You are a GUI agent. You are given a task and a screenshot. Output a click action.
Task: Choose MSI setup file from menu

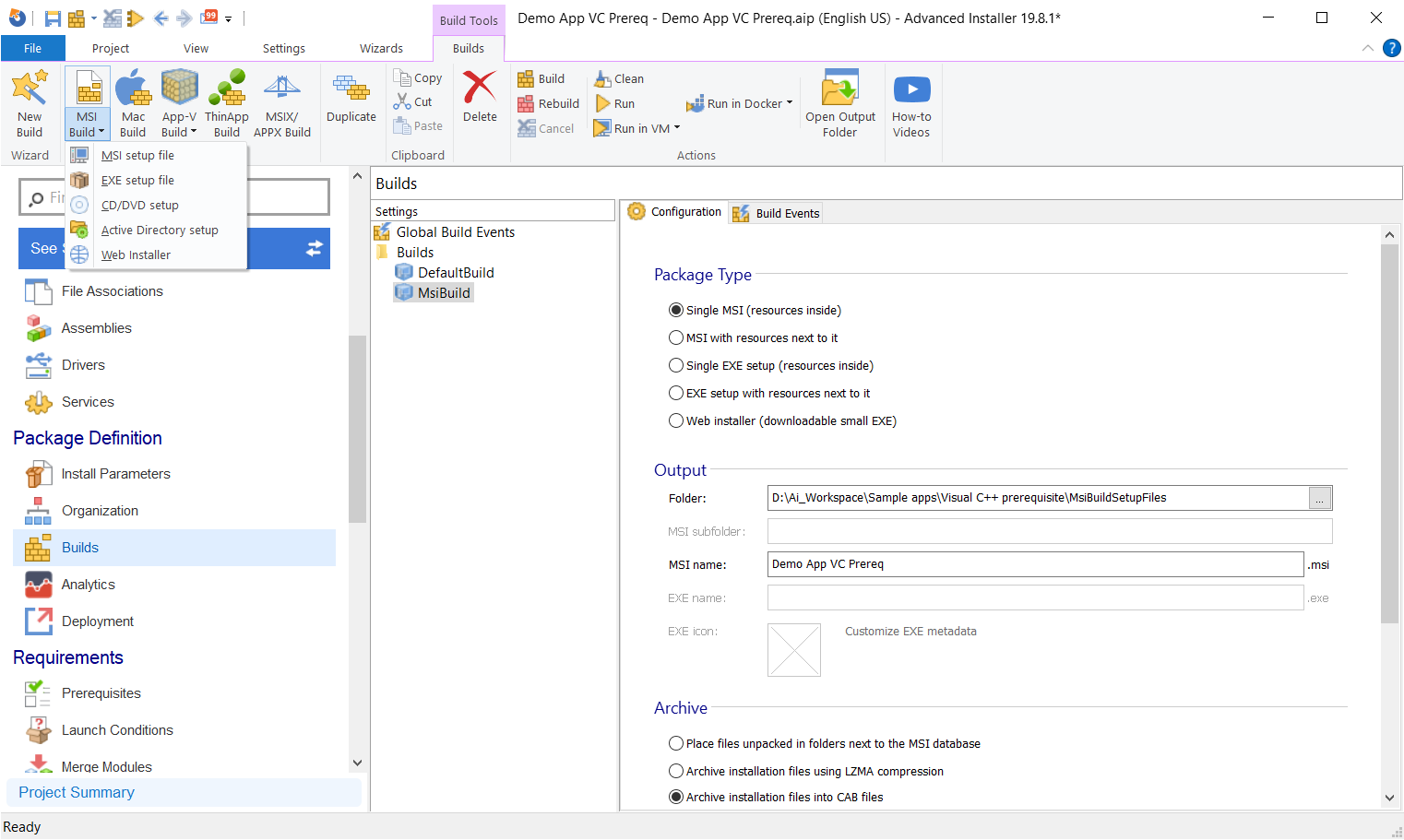tap(157, 156)
